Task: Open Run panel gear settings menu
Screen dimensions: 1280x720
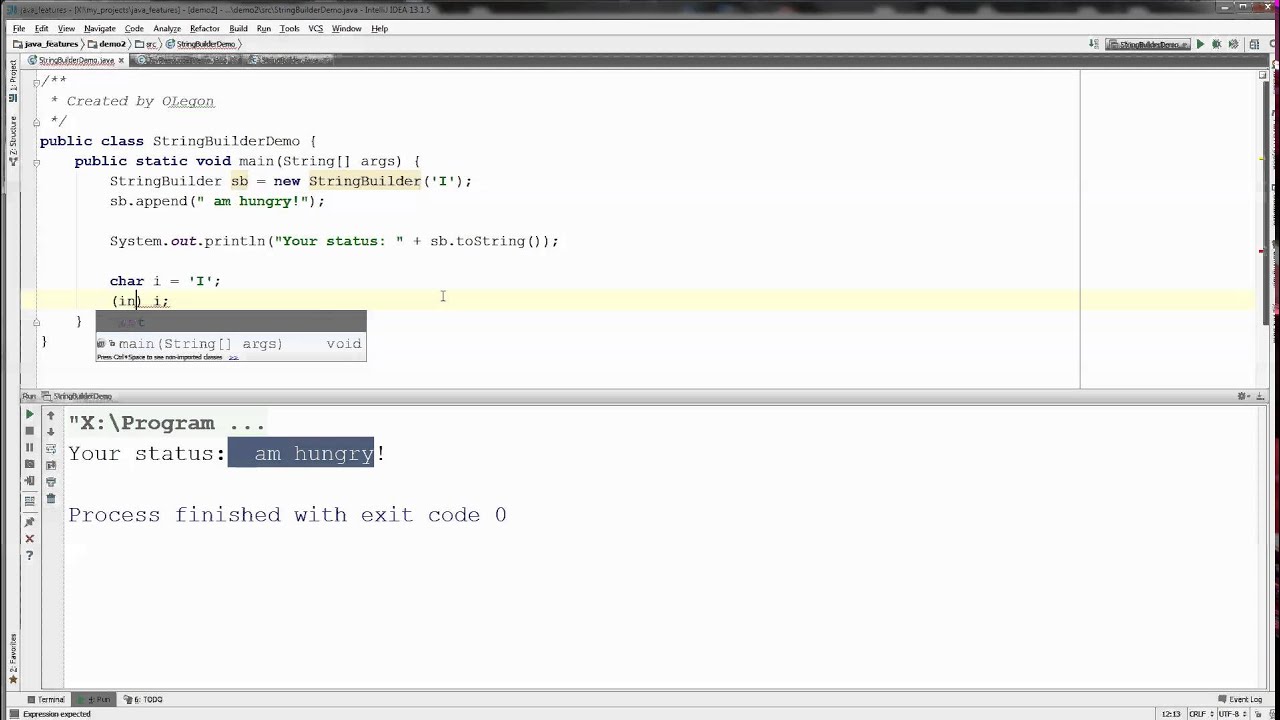Action: pyautogui.click(x=1244, y=396)
